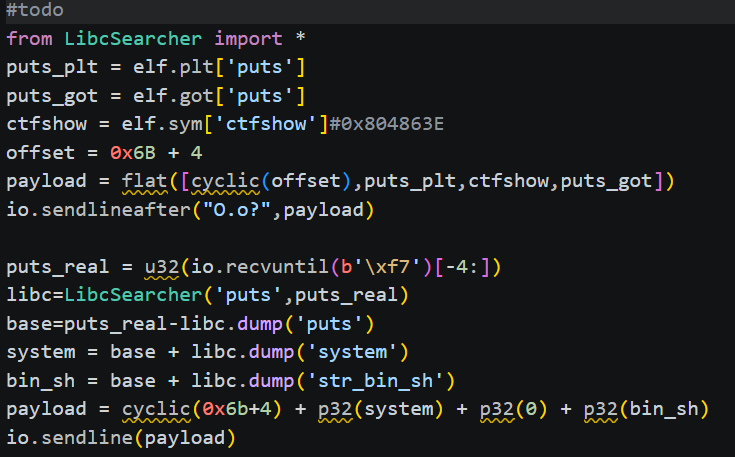This screenshot has height=457, width=735.
Task: Click the 'str_bin_sh' string literal
Action: click(x=375, y=381)
